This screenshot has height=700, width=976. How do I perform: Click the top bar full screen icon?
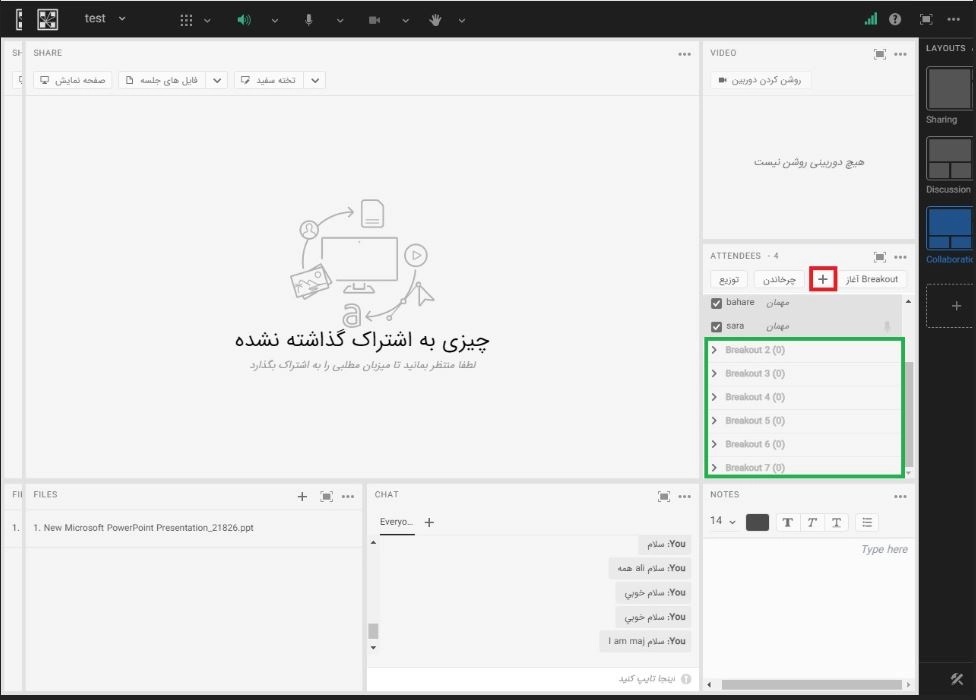coord(926,19)
